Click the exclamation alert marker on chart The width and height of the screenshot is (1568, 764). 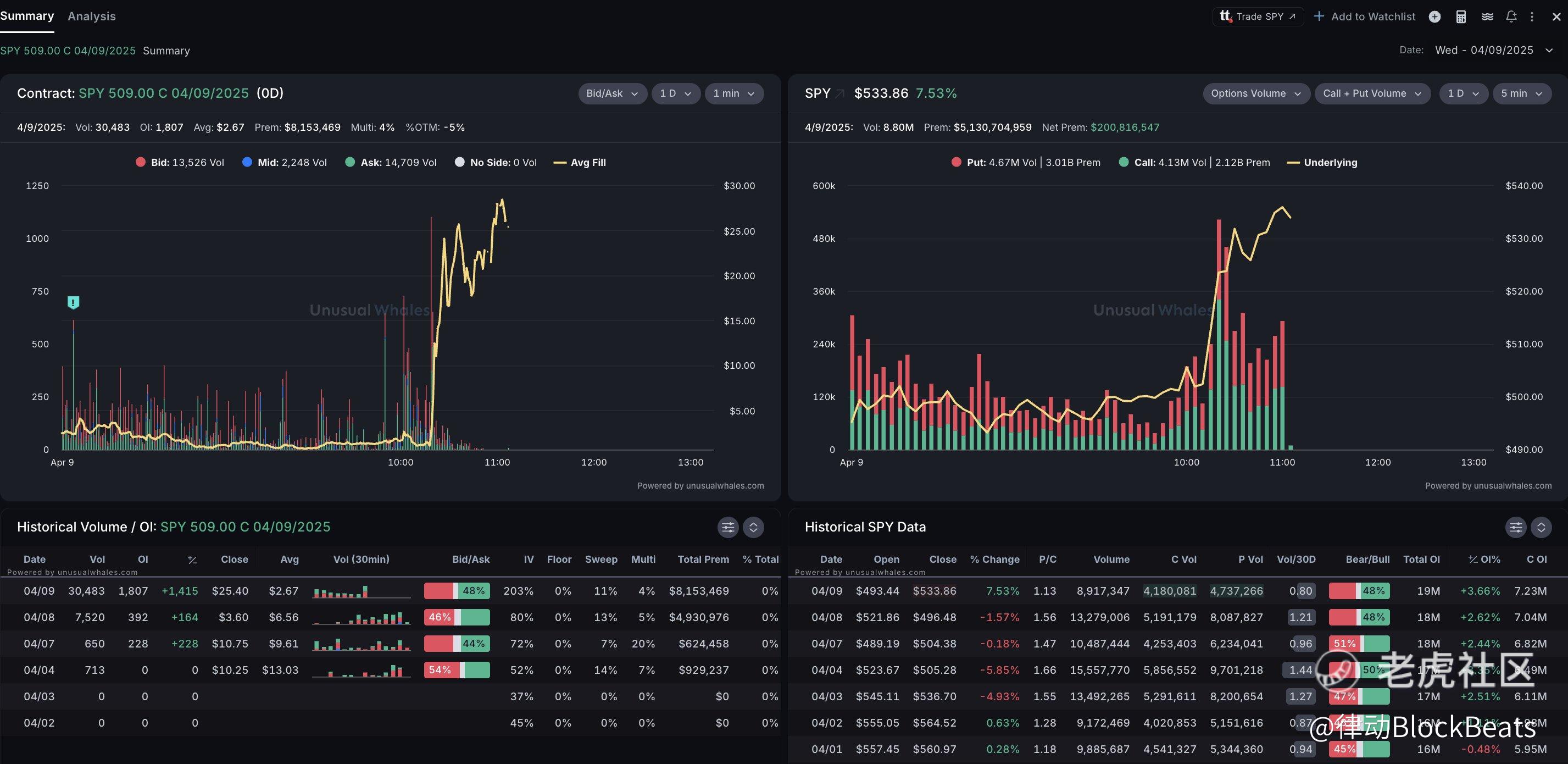tap(73, 302)
